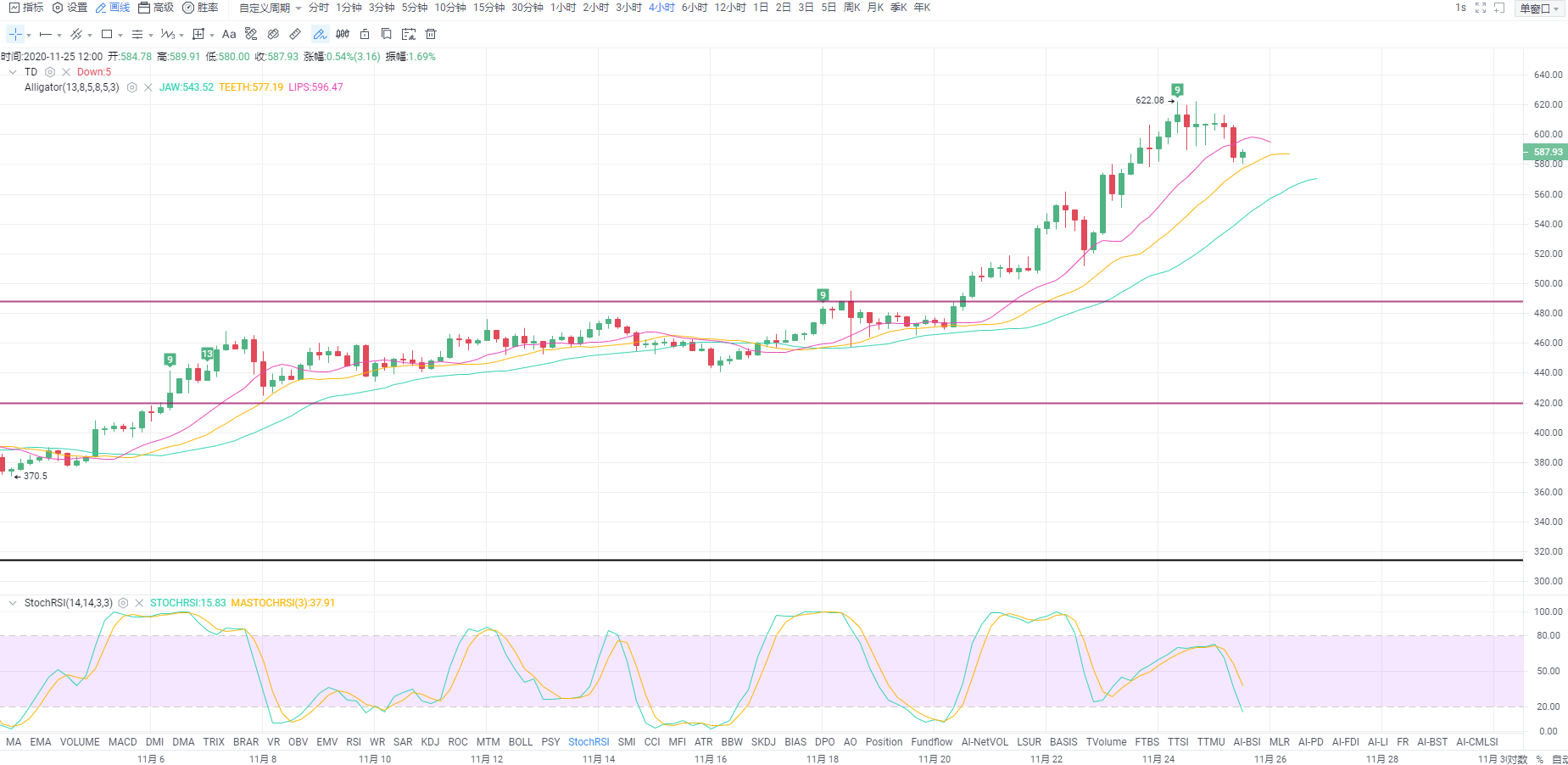The width and height of the screenshot is (1568, 765).
Task: Select the VOLUME indicator tab
Action: tap(80, 742)
